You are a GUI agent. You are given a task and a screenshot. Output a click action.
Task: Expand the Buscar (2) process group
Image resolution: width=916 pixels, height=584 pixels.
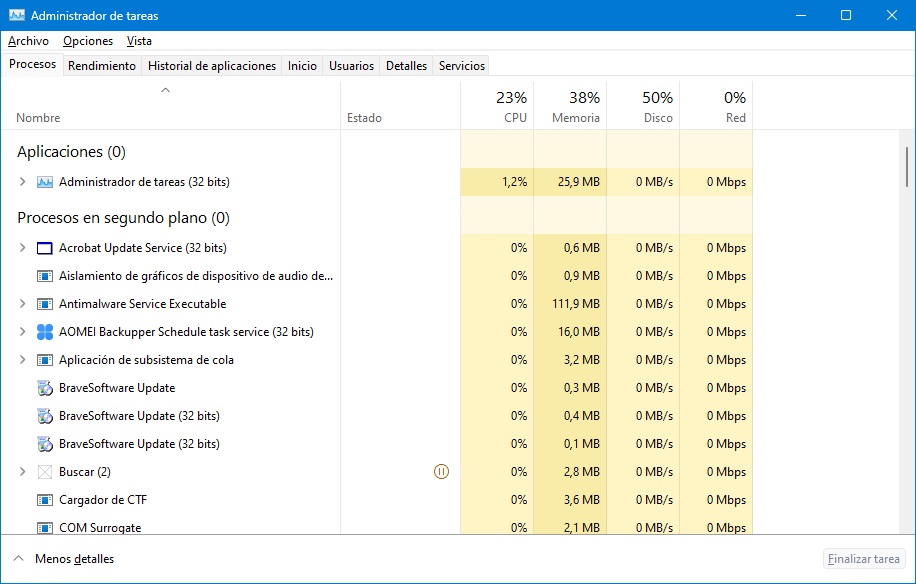23,472
